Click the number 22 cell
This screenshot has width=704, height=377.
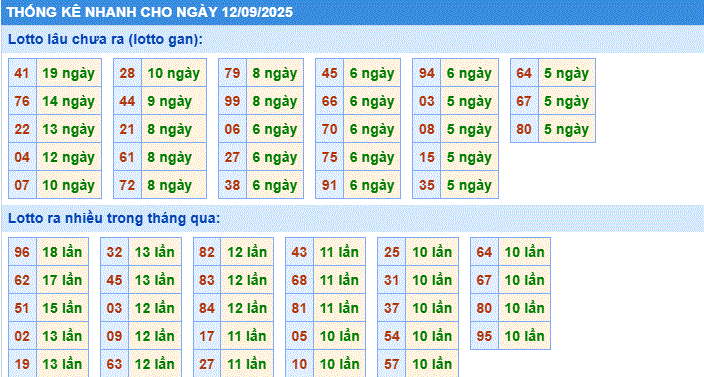coord(22,129)
